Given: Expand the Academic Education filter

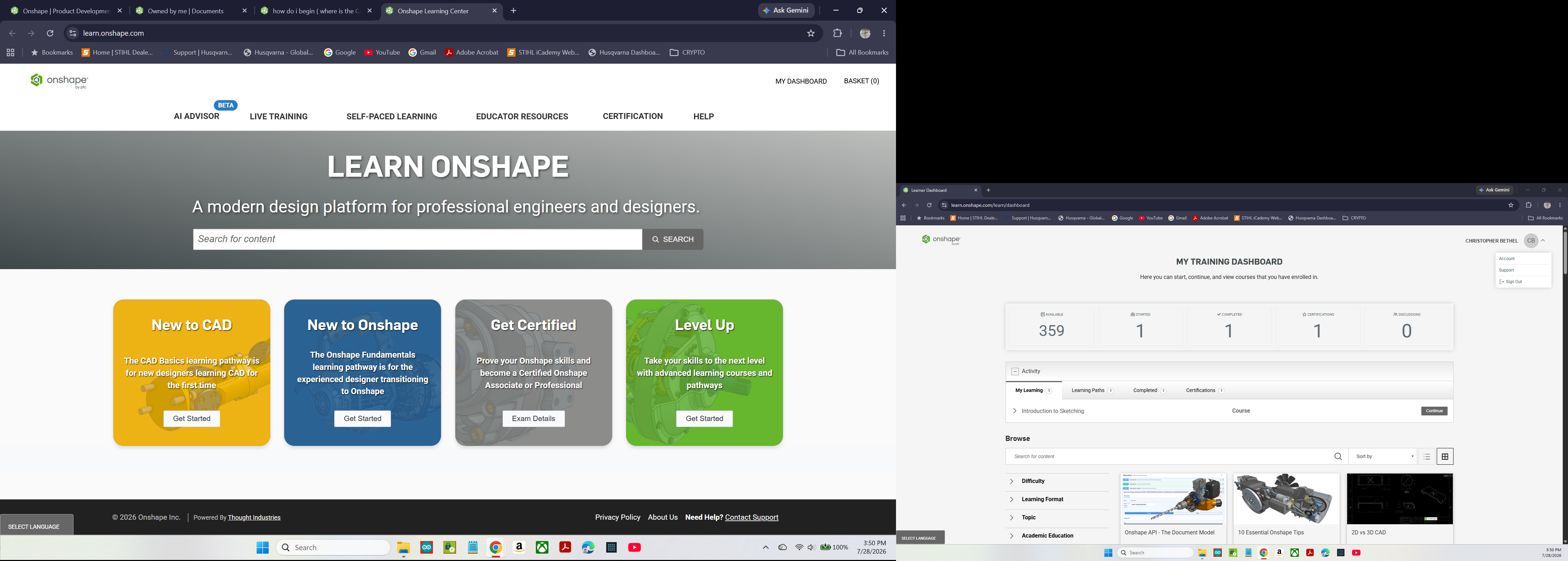Looking at the screenshot, I should click(1011, 536).
